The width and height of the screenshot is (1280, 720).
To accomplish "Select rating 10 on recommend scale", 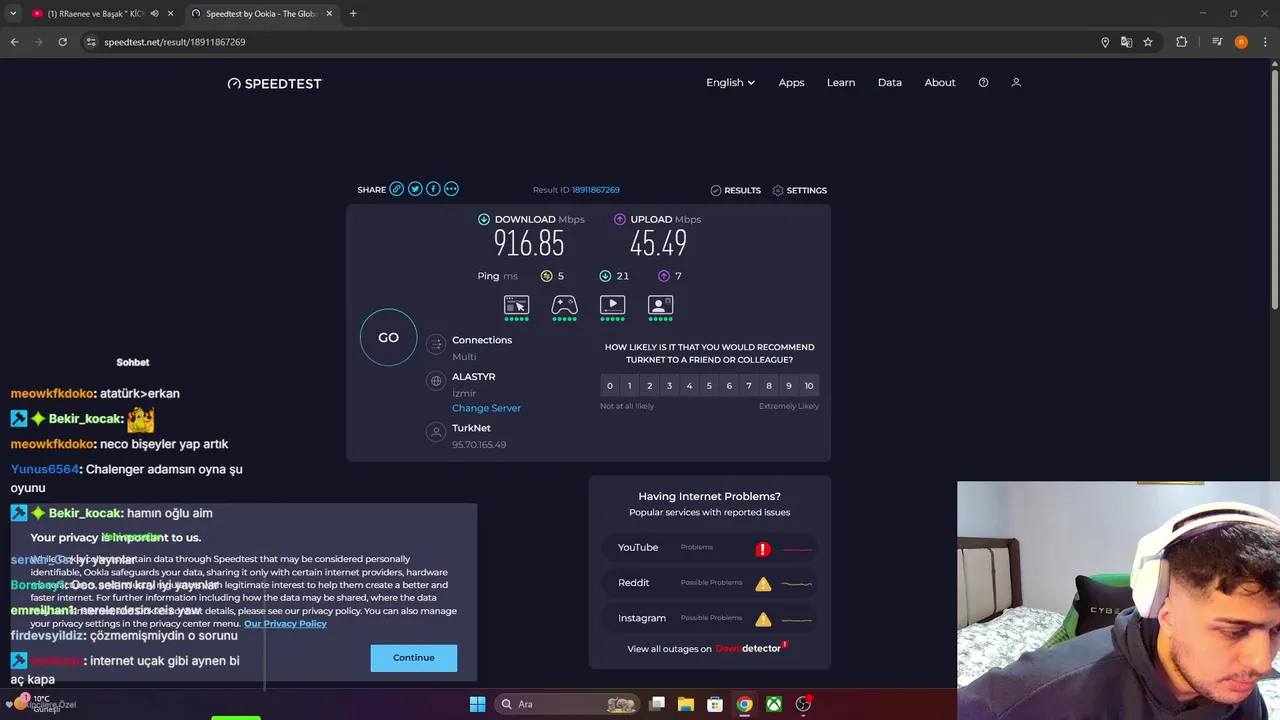I will 809,386.
